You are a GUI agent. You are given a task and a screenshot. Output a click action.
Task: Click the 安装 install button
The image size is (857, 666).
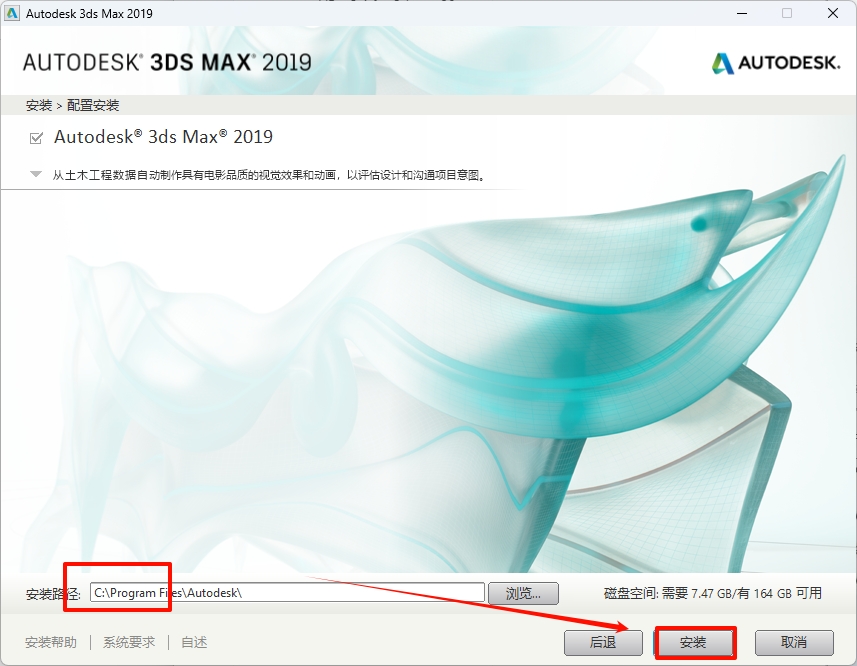(x=696, y=643)
